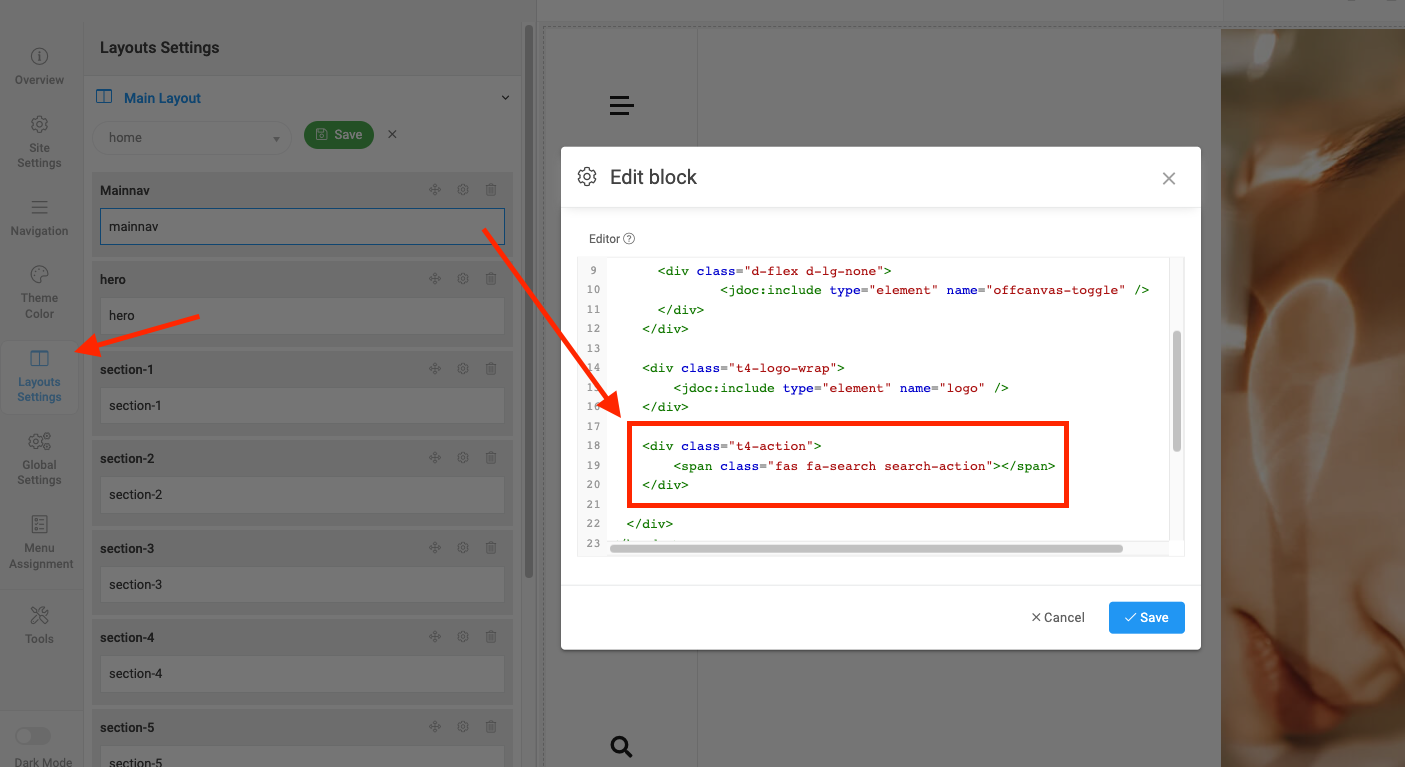
Task: Cancel the Edit block dialog
Action: point(1058,618)
